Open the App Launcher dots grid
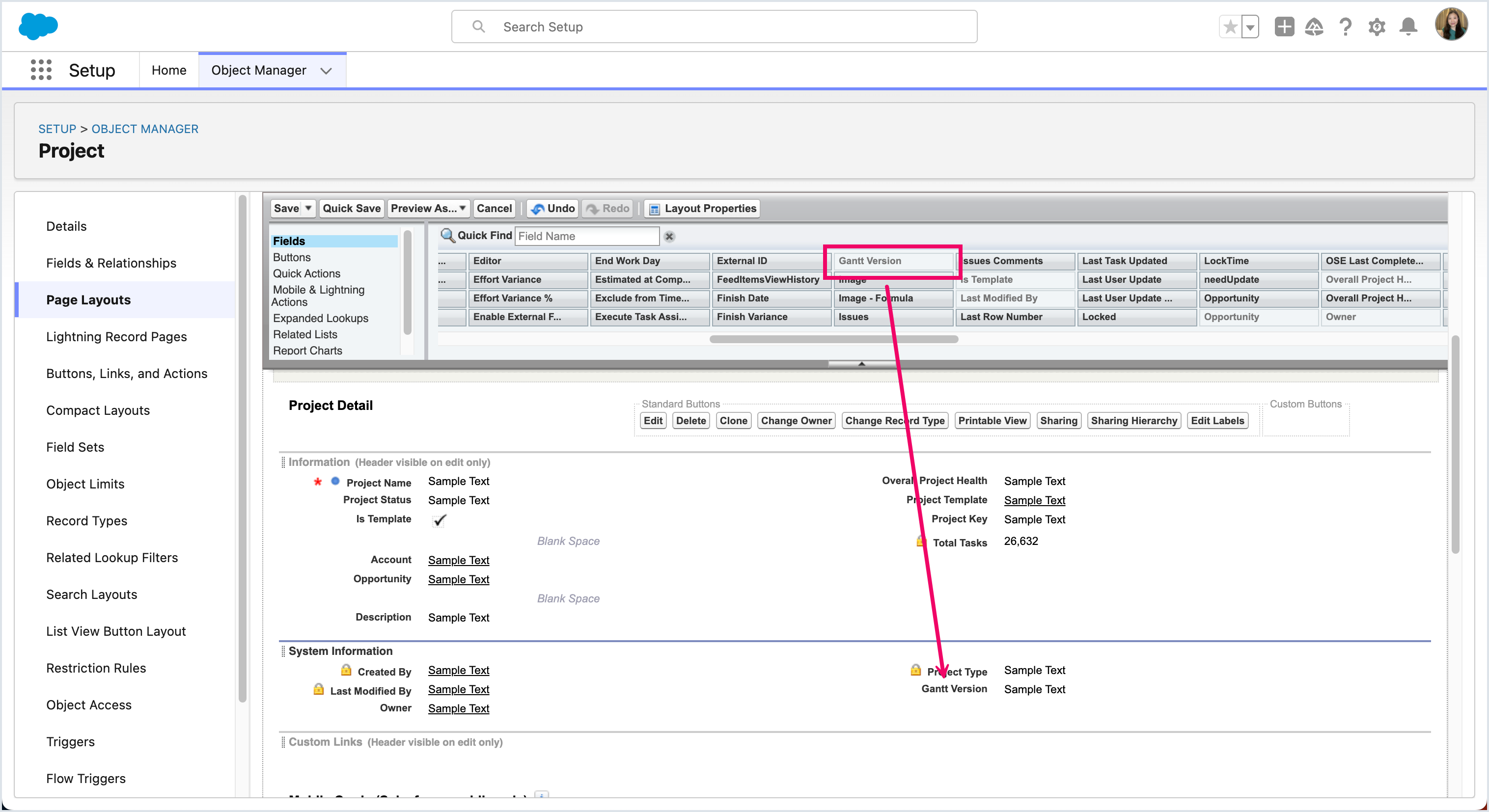 click(41, 70)
